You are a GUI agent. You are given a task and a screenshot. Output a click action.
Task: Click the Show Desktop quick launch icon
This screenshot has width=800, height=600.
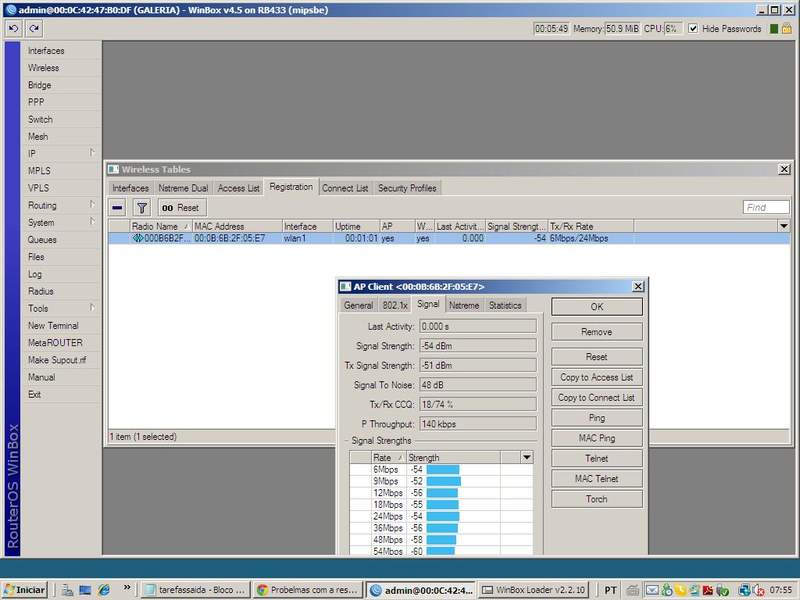[x=85, y=590]
